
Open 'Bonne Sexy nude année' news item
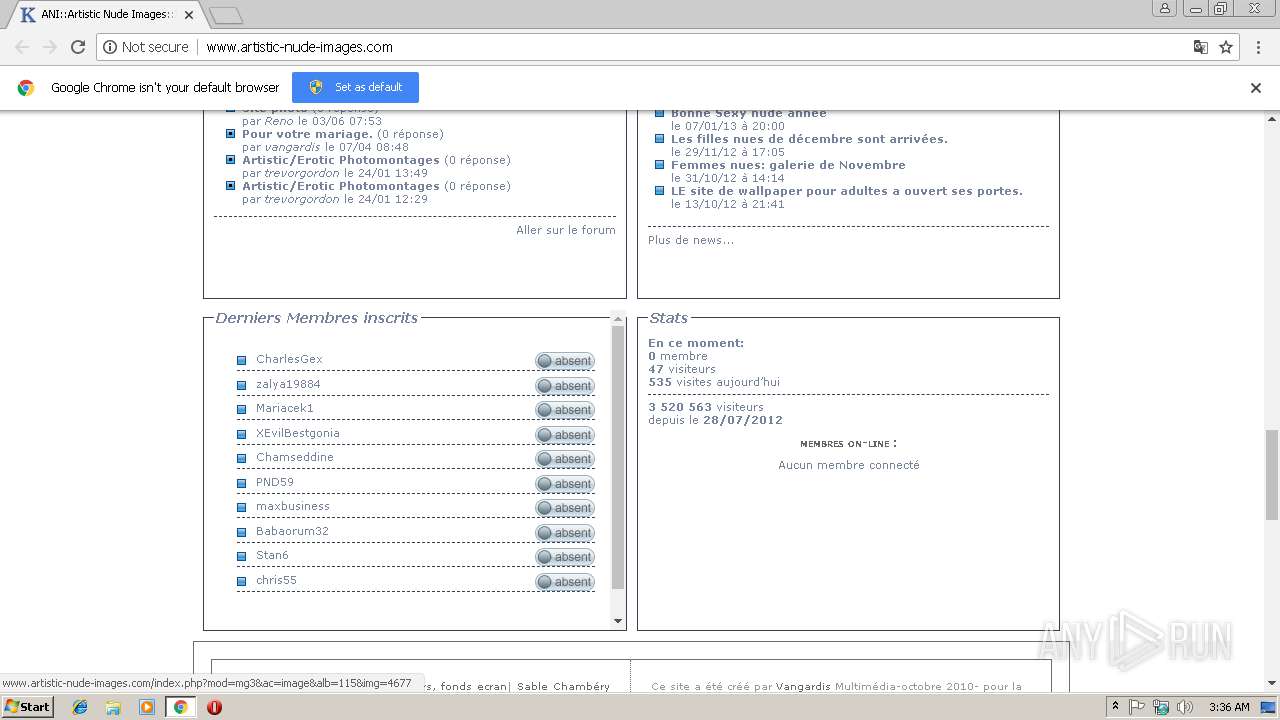pyautogui.click(x=749, y=114)
